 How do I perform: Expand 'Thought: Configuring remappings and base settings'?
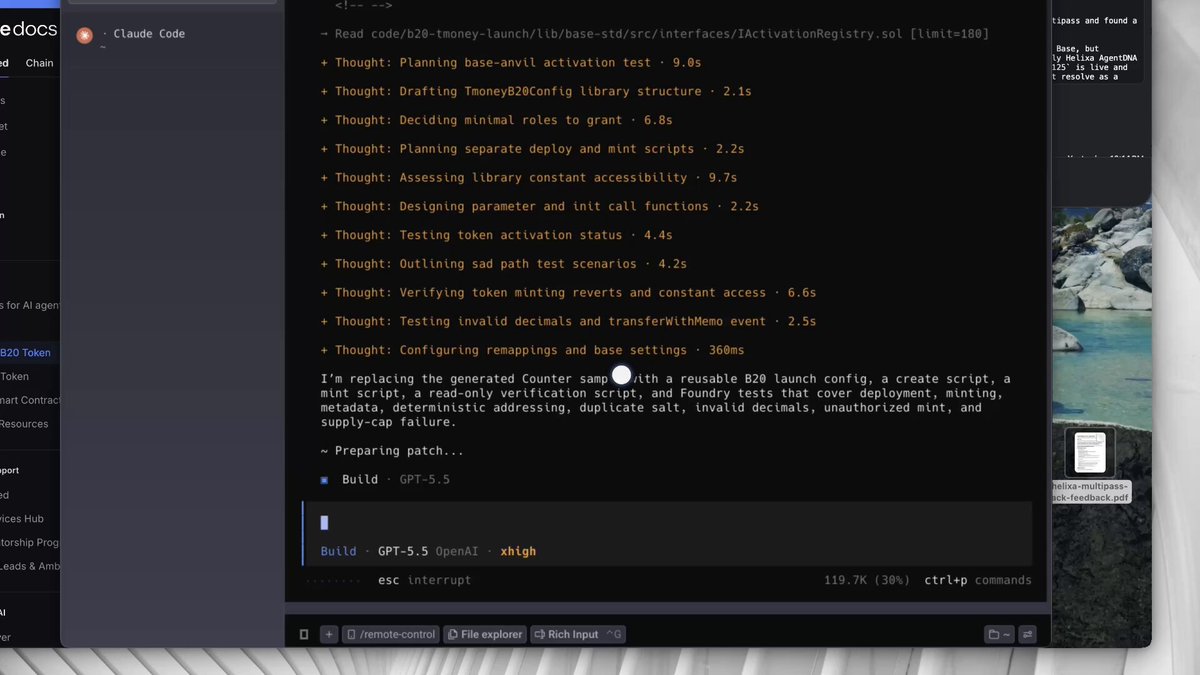click(532, 350)
